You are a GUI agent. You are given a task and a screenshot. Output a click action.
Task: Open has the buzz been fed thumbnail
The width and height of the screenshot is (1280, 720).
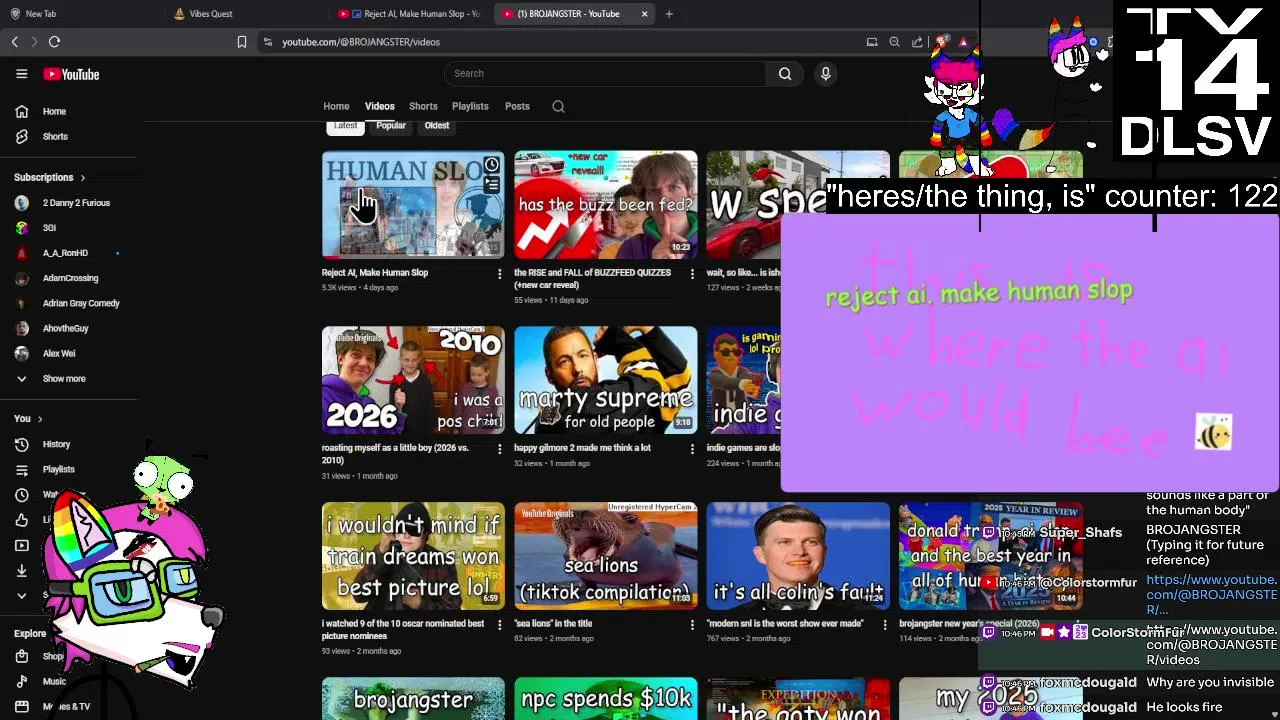[x=606, y=205]
